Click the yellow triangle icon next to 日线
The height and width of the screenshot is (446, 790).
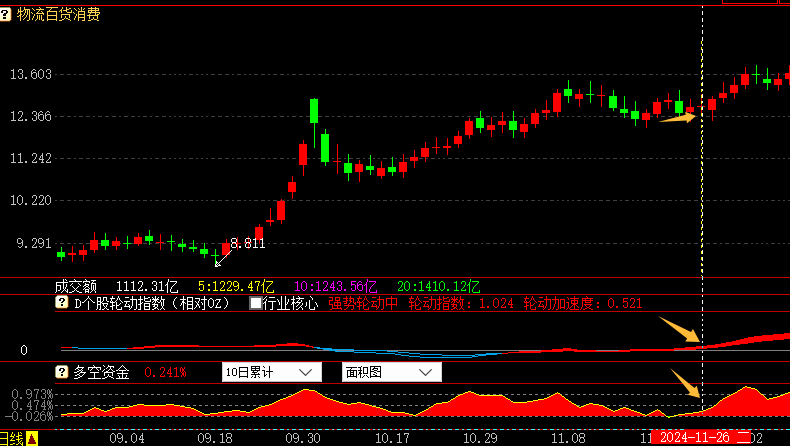click(31, 438)
